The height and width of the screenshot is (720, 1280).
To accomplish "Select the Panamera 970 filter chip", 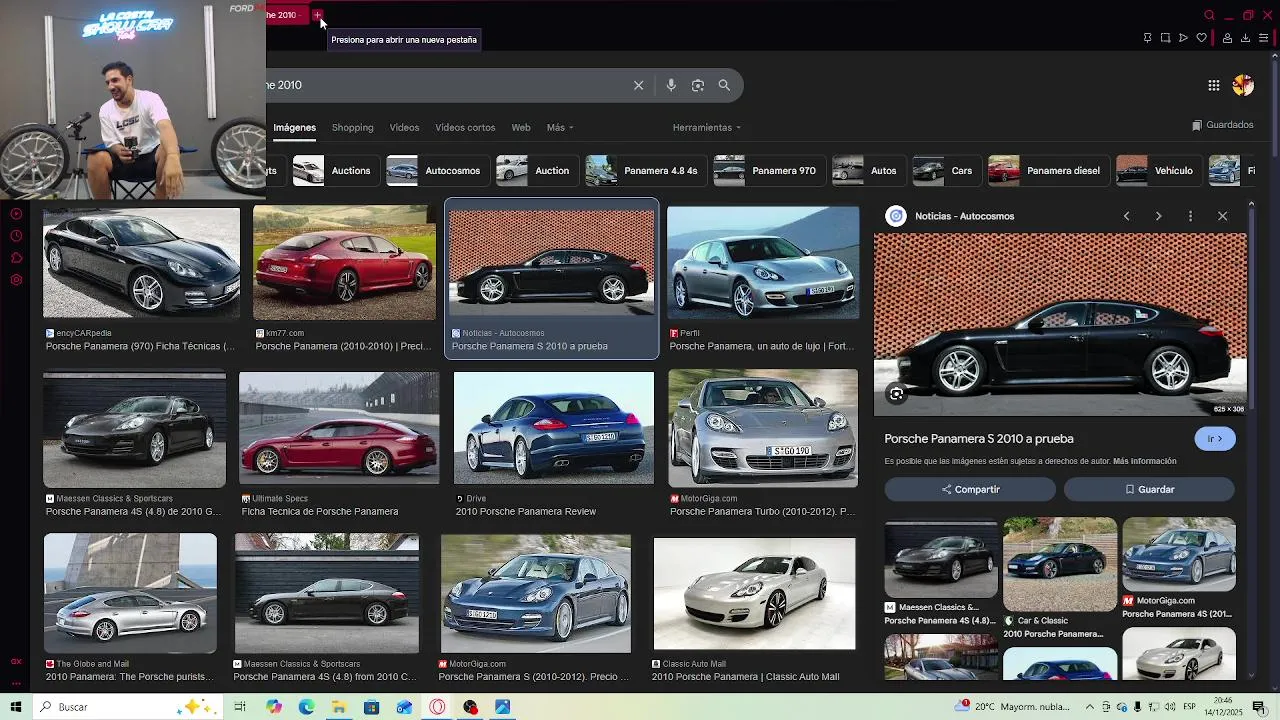I will tap(768, 171).
